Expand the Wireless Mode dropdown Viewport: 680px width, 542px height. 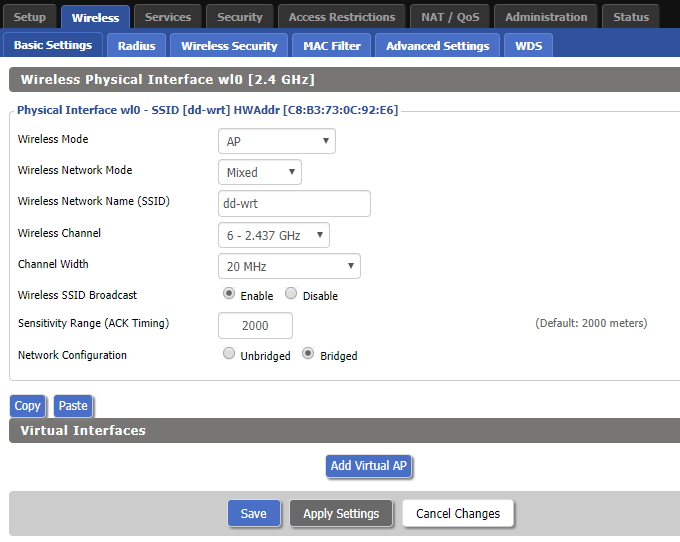pos(277,141)
